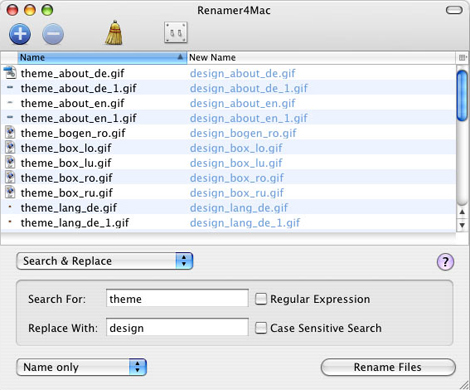The height and width of the screenshot is (390, 470).
Task: Open the switches preferences toolbar icon
Action: point(176,33)
